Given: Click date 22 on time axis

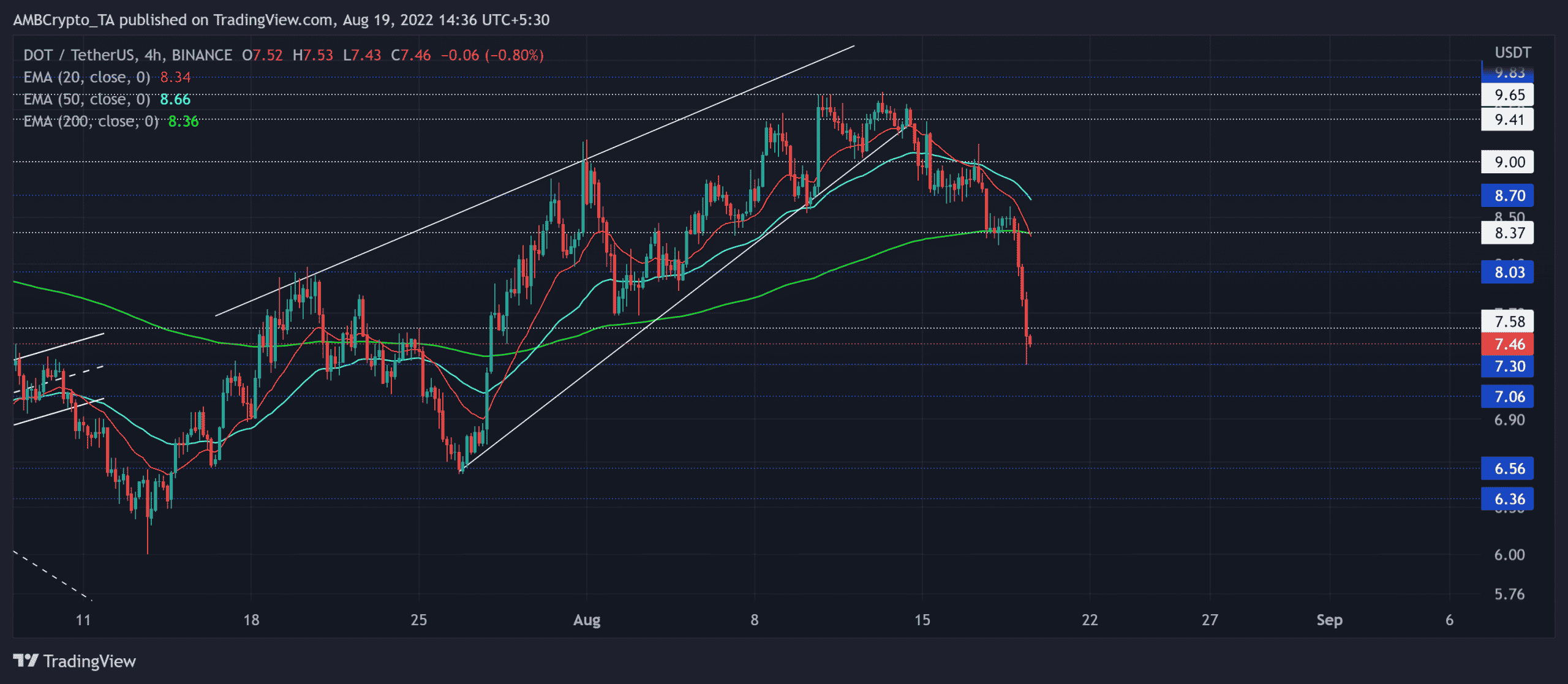Looking at the screenshot, I should (1090, 620).
